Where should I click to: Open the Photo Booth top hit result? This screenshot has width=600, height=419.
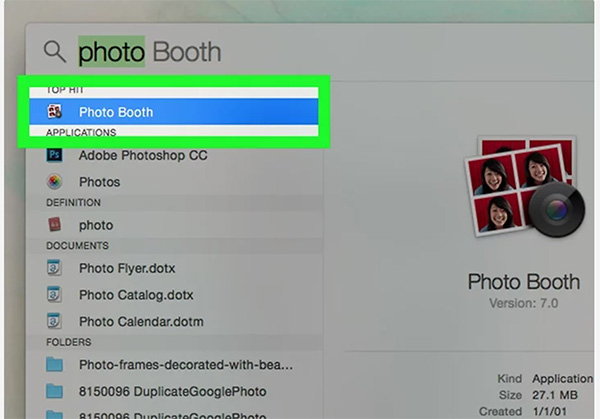tap(174, 112)
